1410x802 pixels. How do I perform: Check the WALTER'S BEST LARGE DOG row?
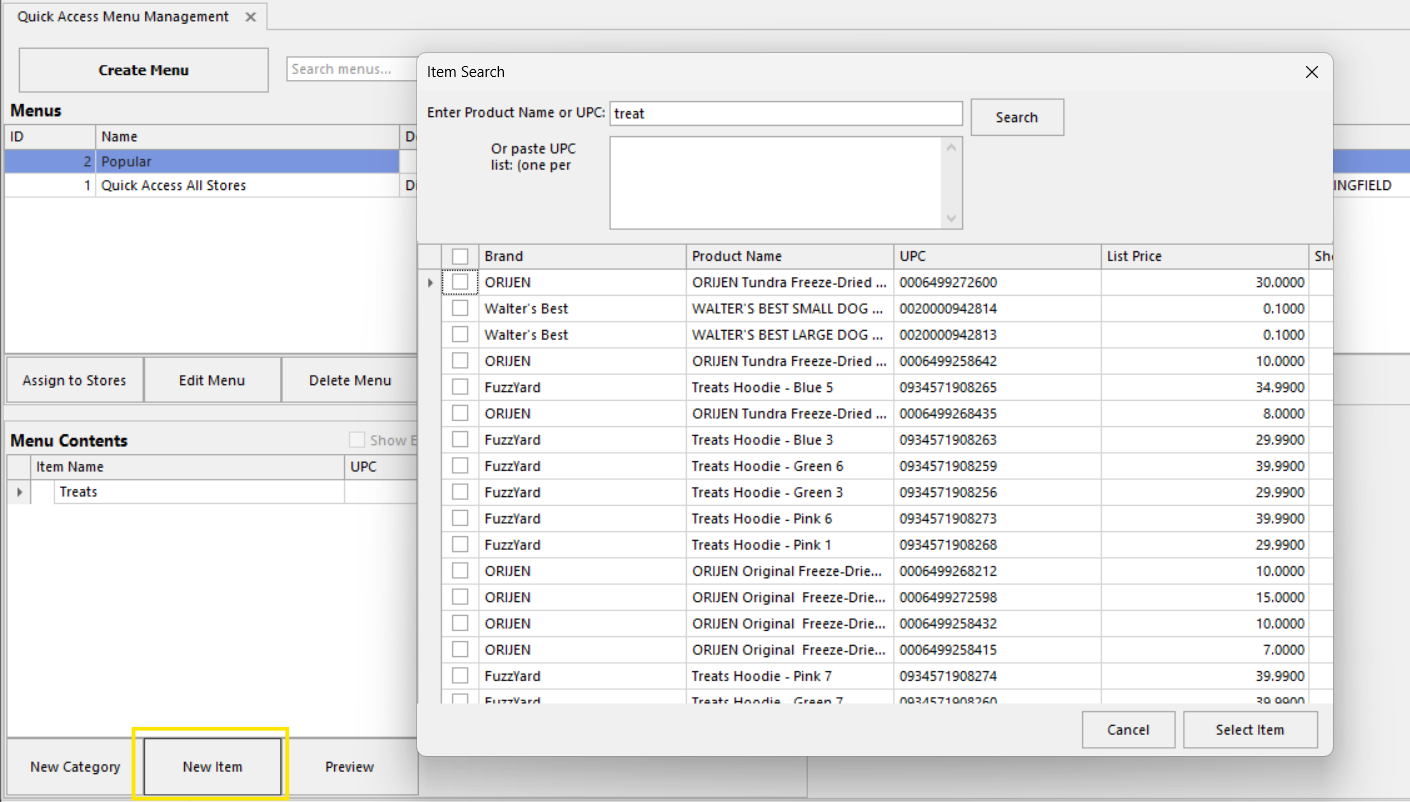tap(460, 335)
